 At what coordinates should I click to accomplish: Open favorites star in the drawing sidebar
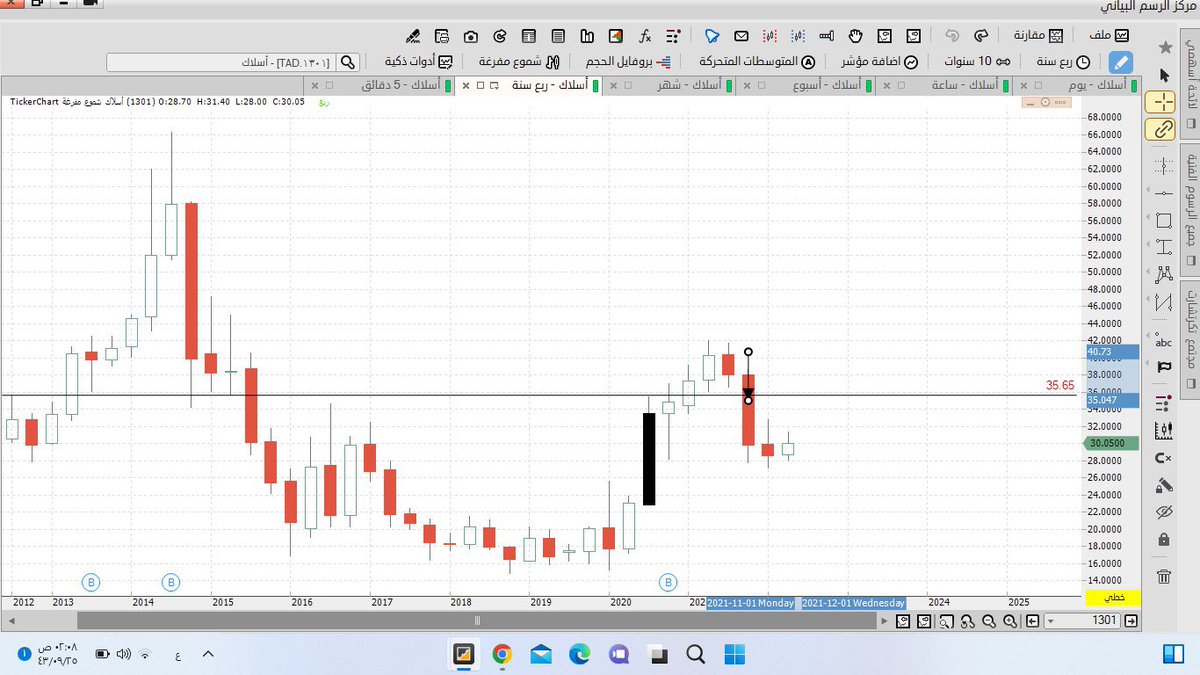point(1164,48)
